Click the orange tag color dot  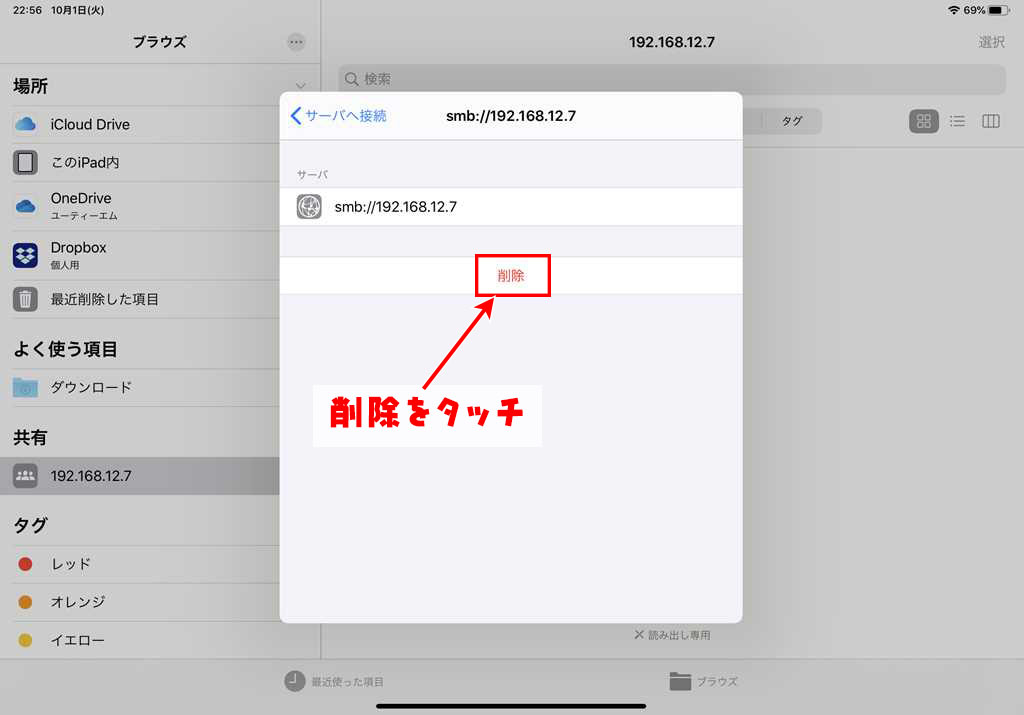click(25, 602)
